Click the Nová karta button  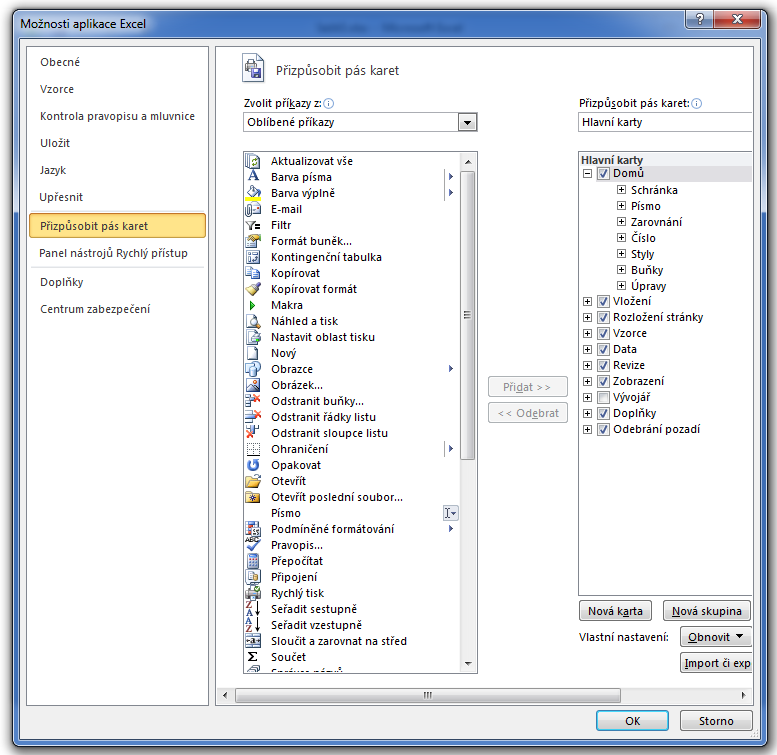click(615, 611)
